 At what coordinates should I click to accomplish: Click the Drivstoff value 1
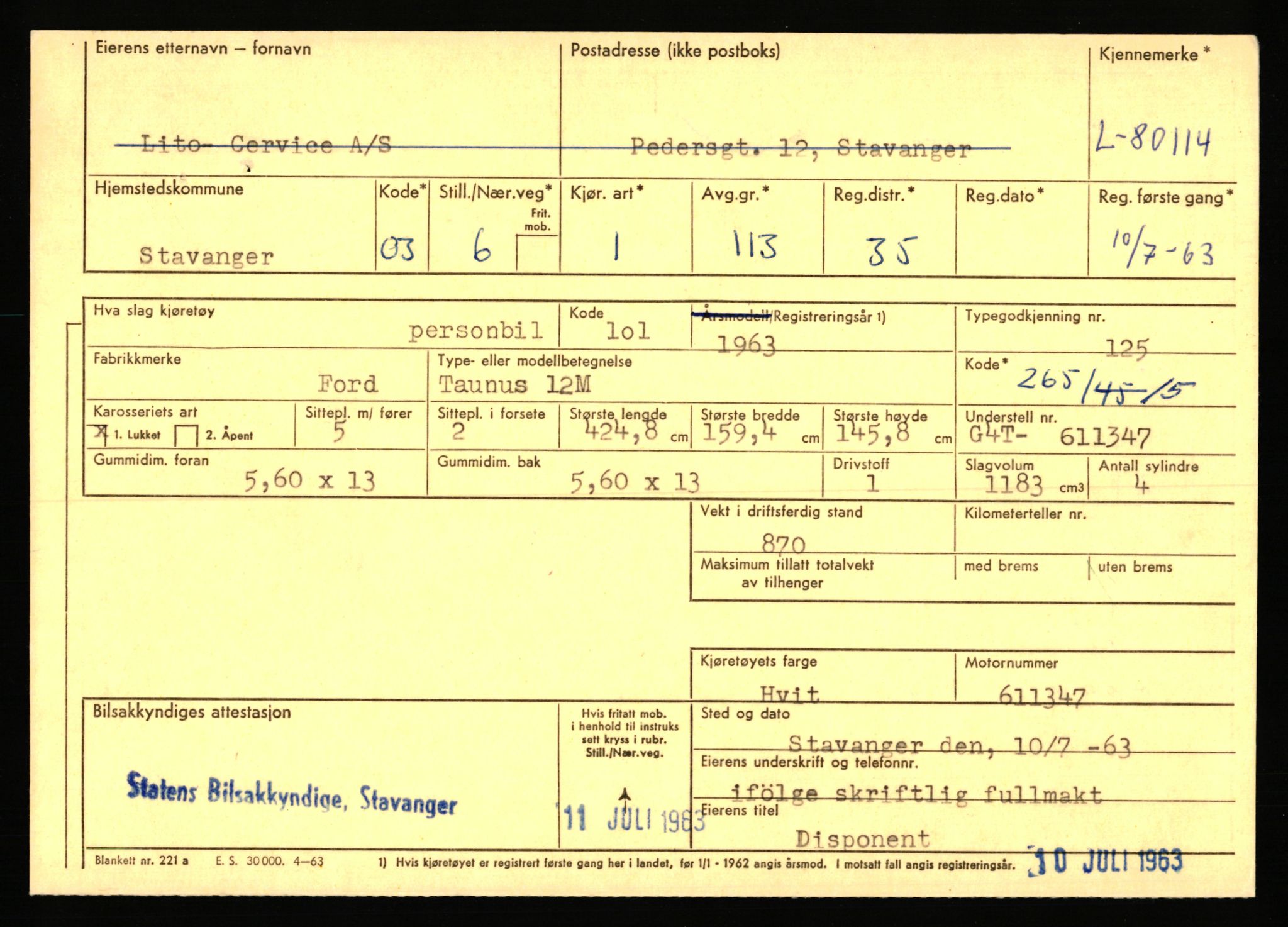pyautogui.click(x=872, y=482)
